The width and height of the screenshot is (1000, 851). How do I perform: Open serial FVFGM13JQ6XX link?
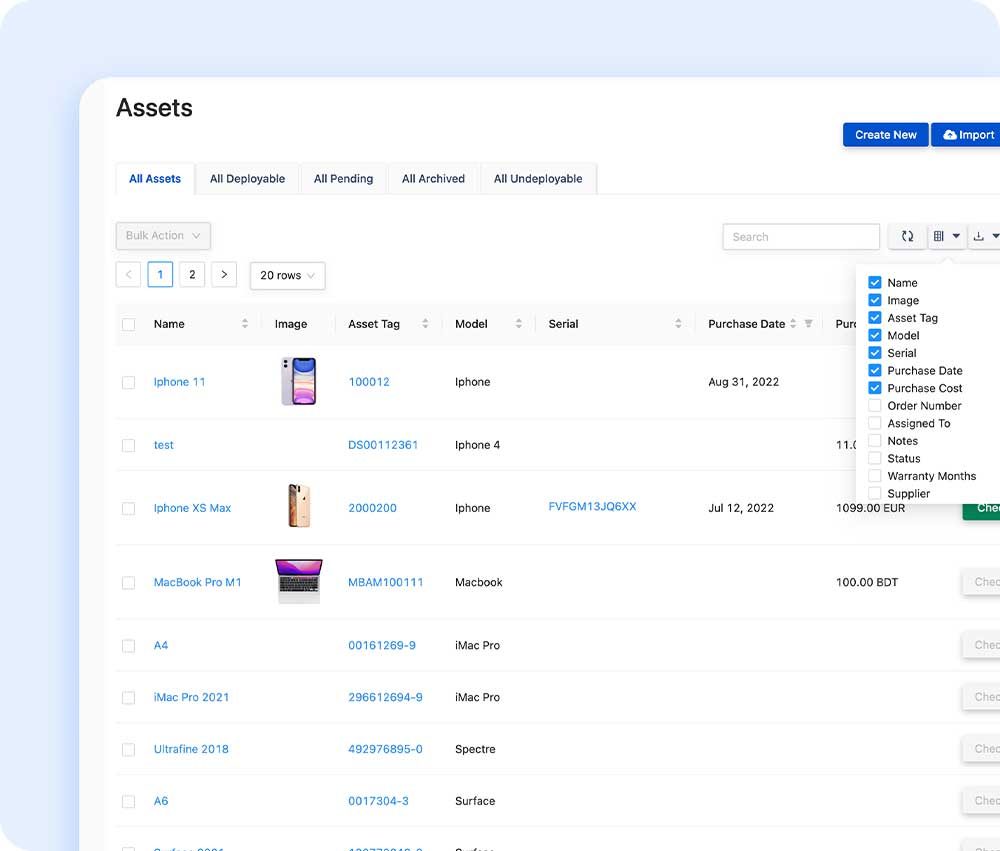tap(592, 506)
